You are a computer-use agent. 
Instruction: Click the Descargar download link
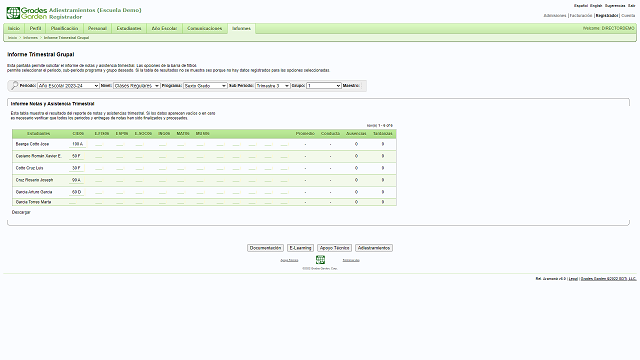click(x=21, y=212)
